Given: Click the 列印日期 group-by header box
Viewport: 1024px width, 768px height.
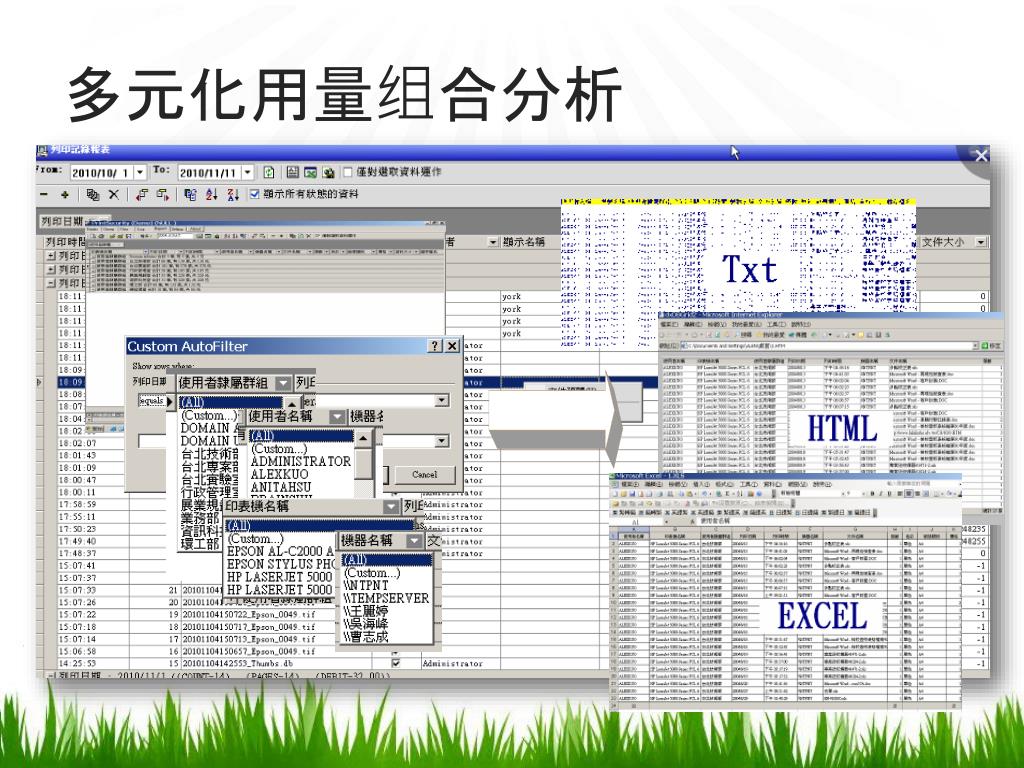Looking at the screenshot, I should (x=62, y=221).
